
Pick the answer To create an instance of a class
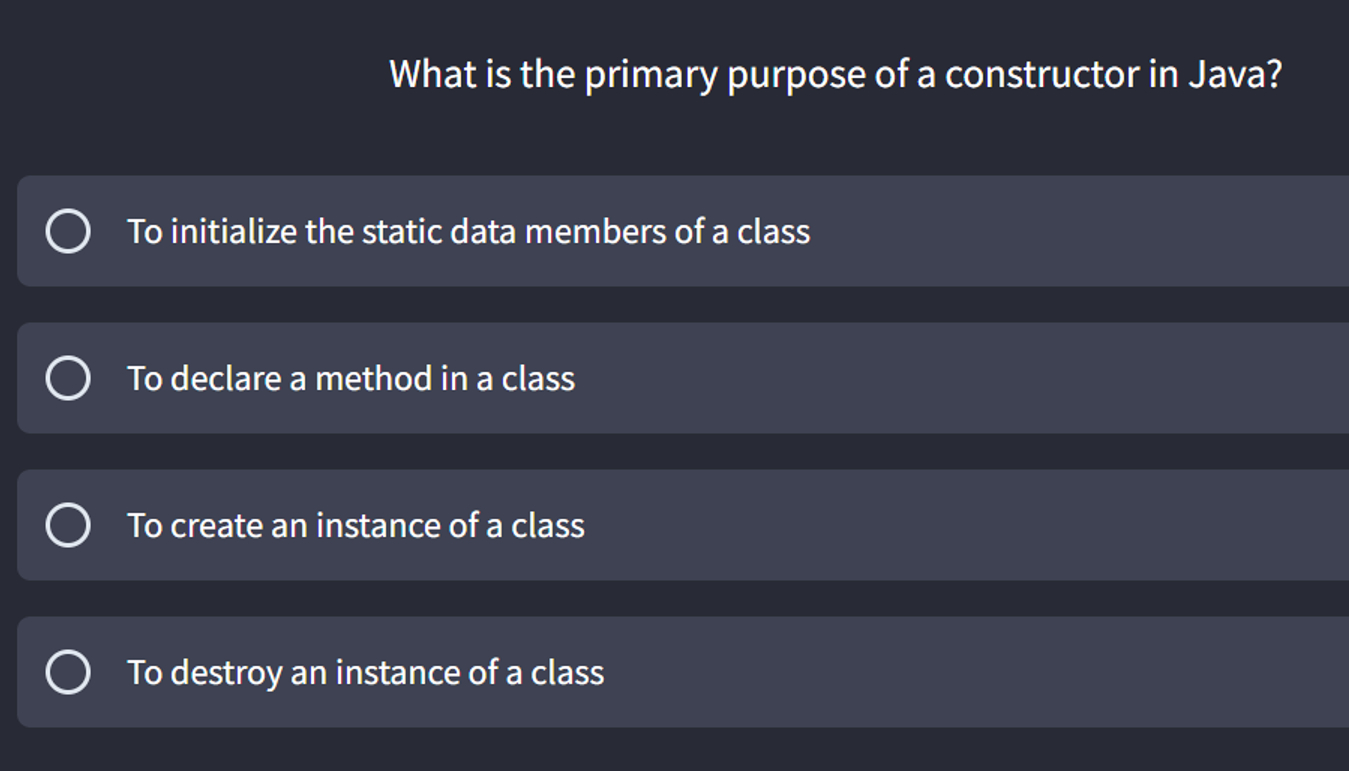click(355, 525)
